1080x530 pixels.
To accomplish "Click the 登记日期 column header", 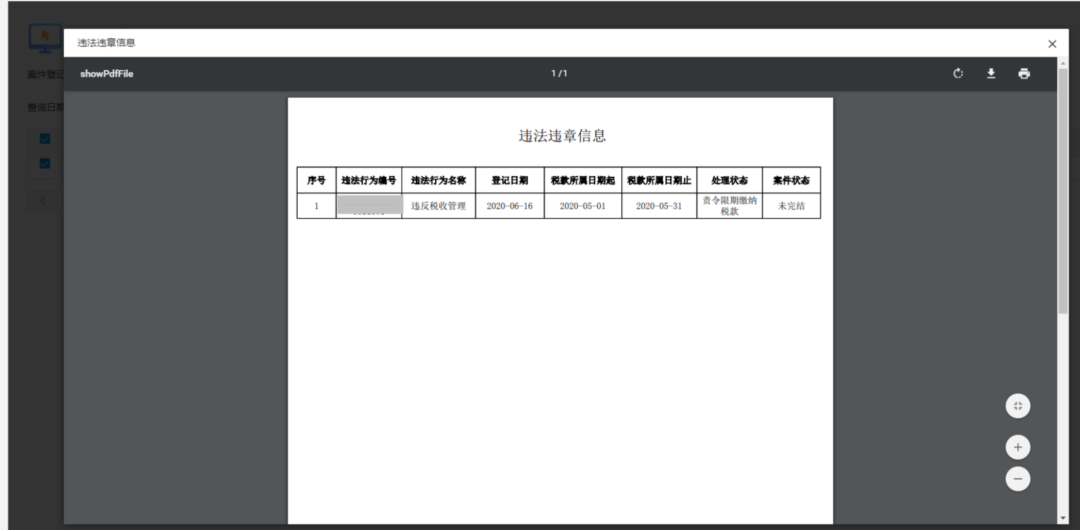I will (x=510, y=180).
